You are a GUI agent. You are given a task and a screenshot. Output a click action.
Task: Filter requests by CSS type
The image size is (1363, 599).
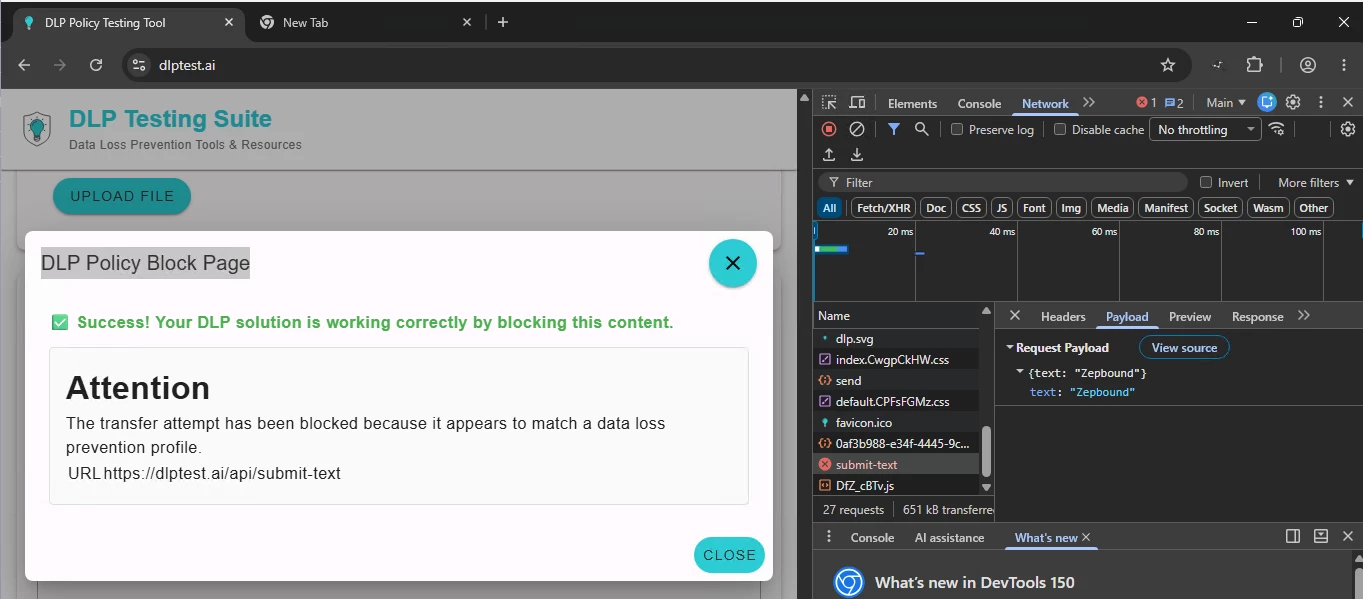[970, 208]
